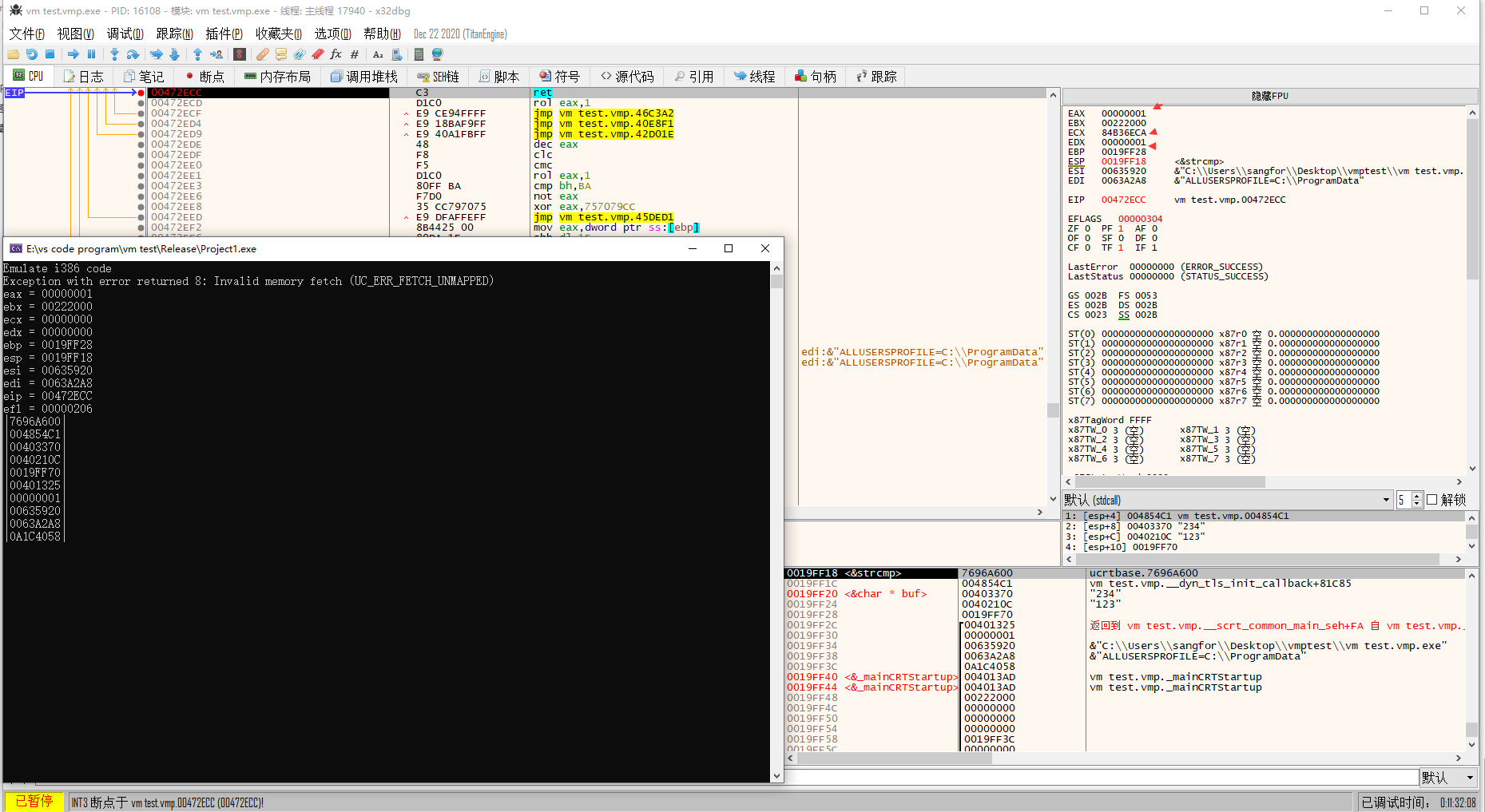Viewport: 1485px width, 812px height.
Task: Switch to the 断点 tab
Action: click(x=204, y=77)
